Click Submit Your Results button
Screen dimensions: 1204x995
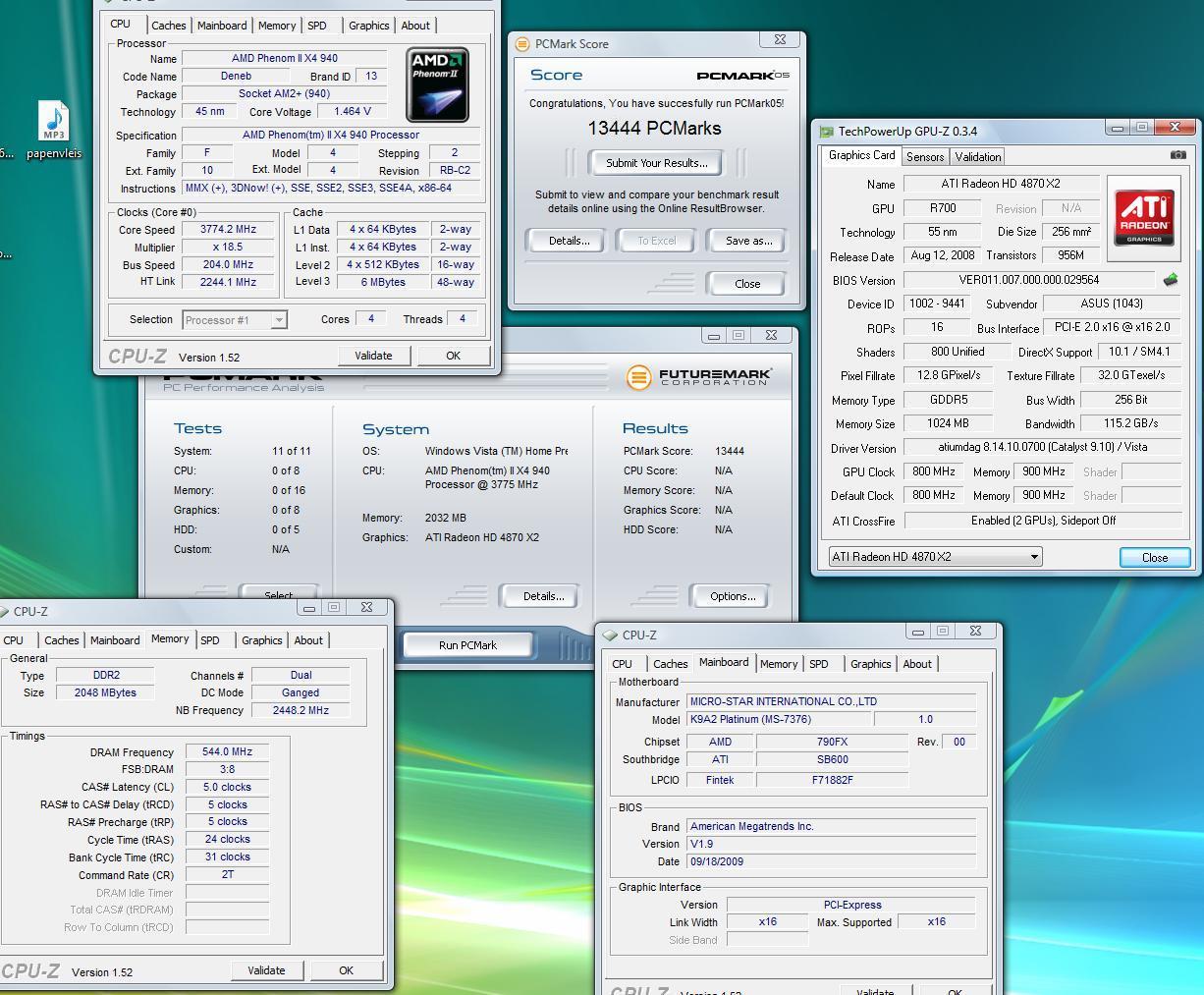(656, 163)
